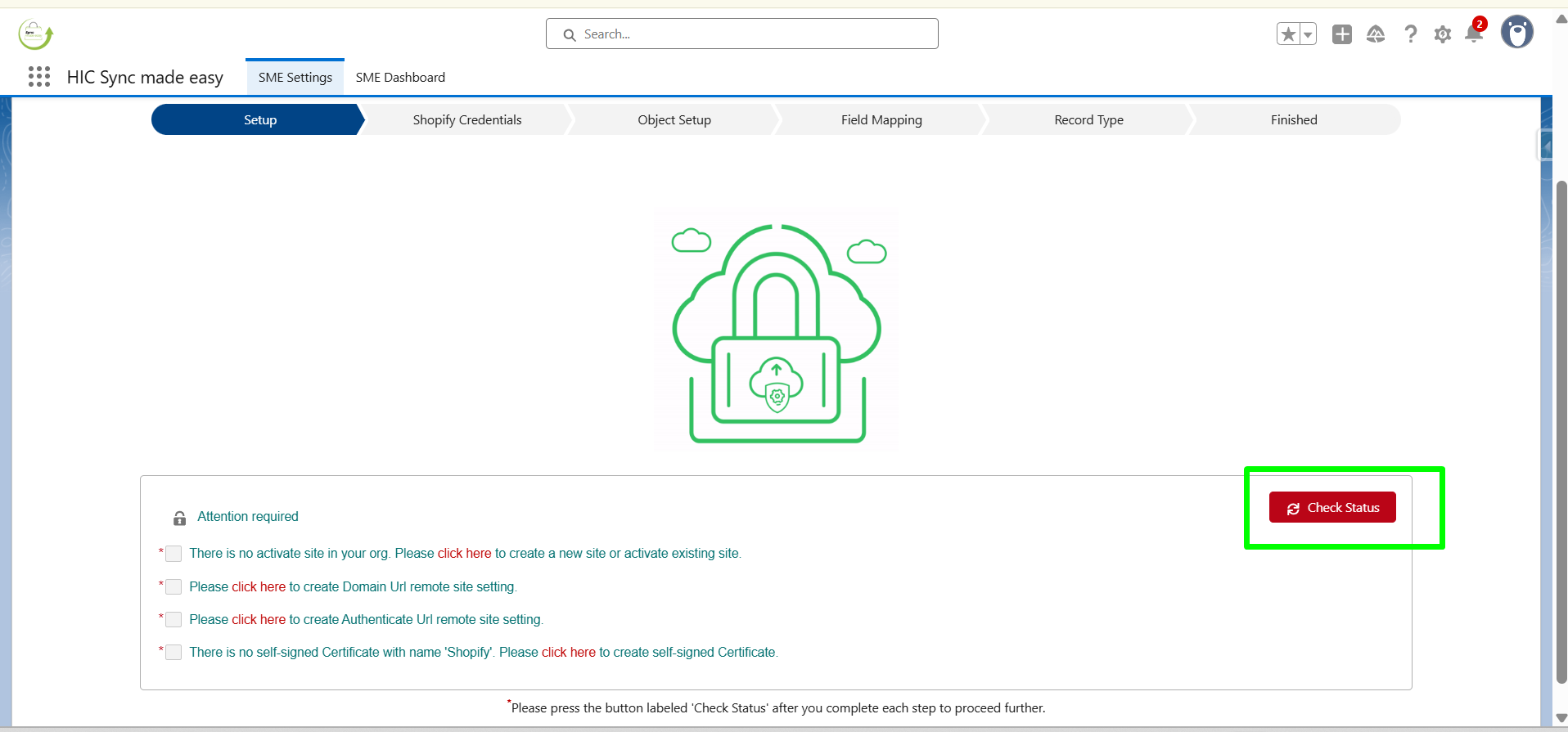Expand the favorites list dropdown arrow
Screen dimensions: 1568x732
tap(1308, 34)
